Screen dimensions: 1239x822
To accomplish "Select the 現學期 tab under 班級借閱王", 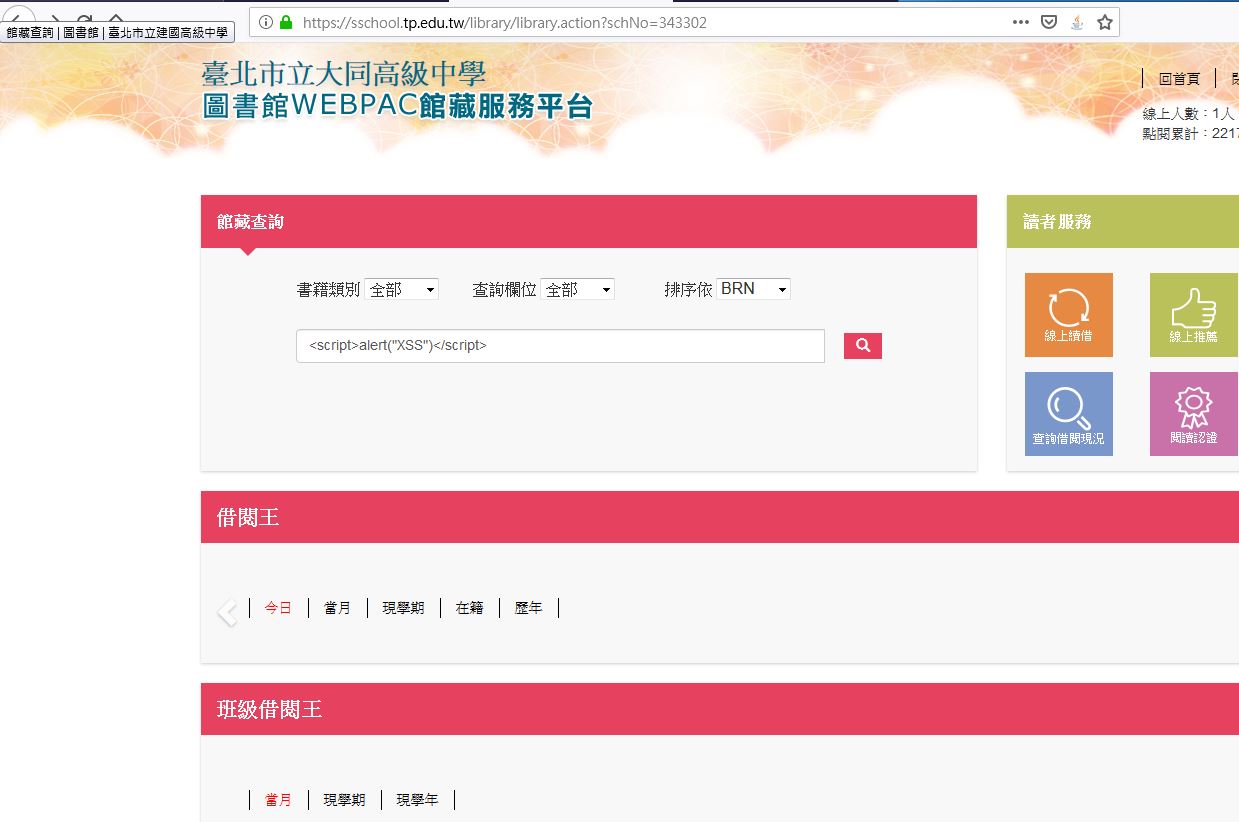I will 344,800.
